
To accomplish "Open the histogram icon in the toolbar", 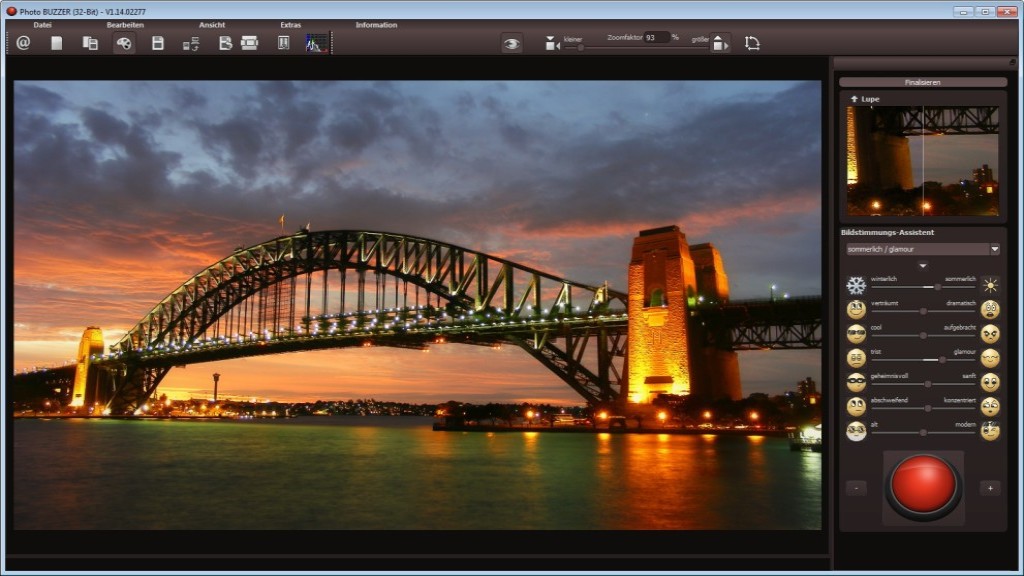I will [x=314, y=42].
